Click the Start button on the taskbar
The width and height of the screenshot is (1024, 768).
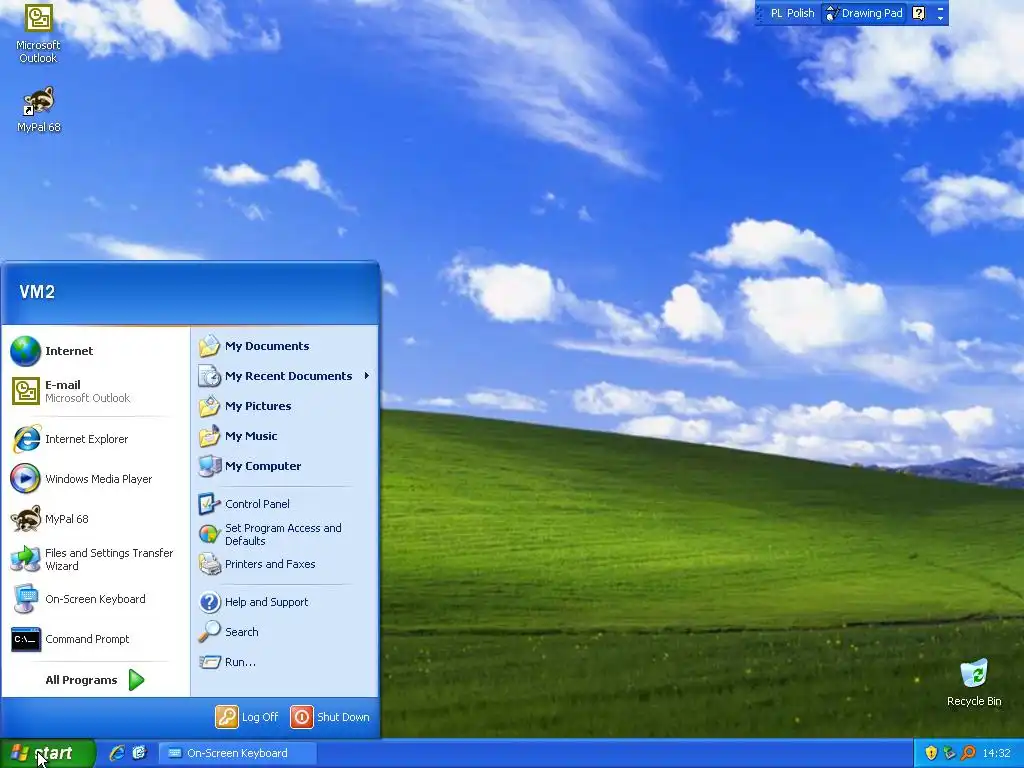(x=47, y=753)
